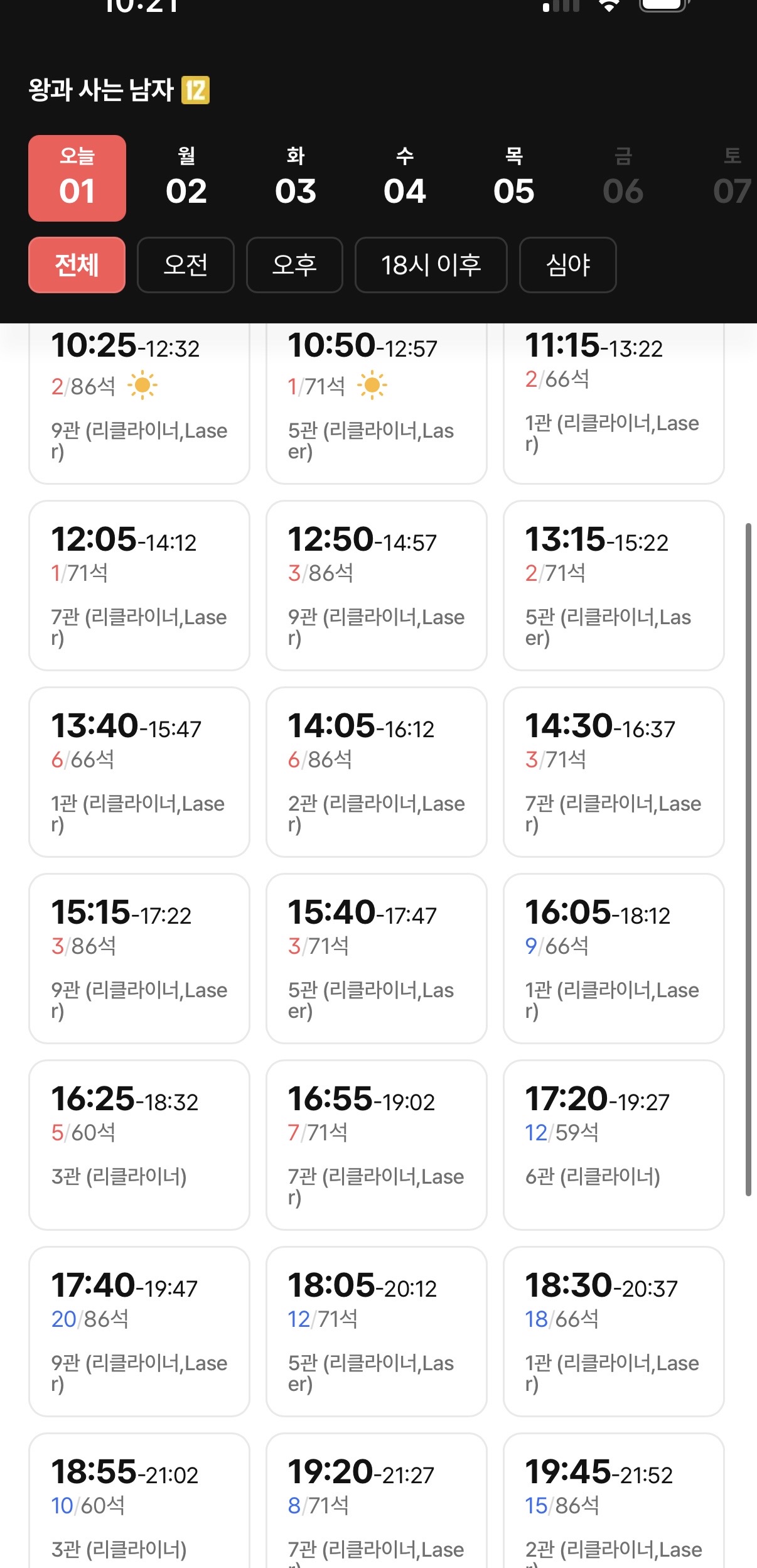
Task: Show only 18시 이후 showtimes
Action: click(x=431, y=265)
